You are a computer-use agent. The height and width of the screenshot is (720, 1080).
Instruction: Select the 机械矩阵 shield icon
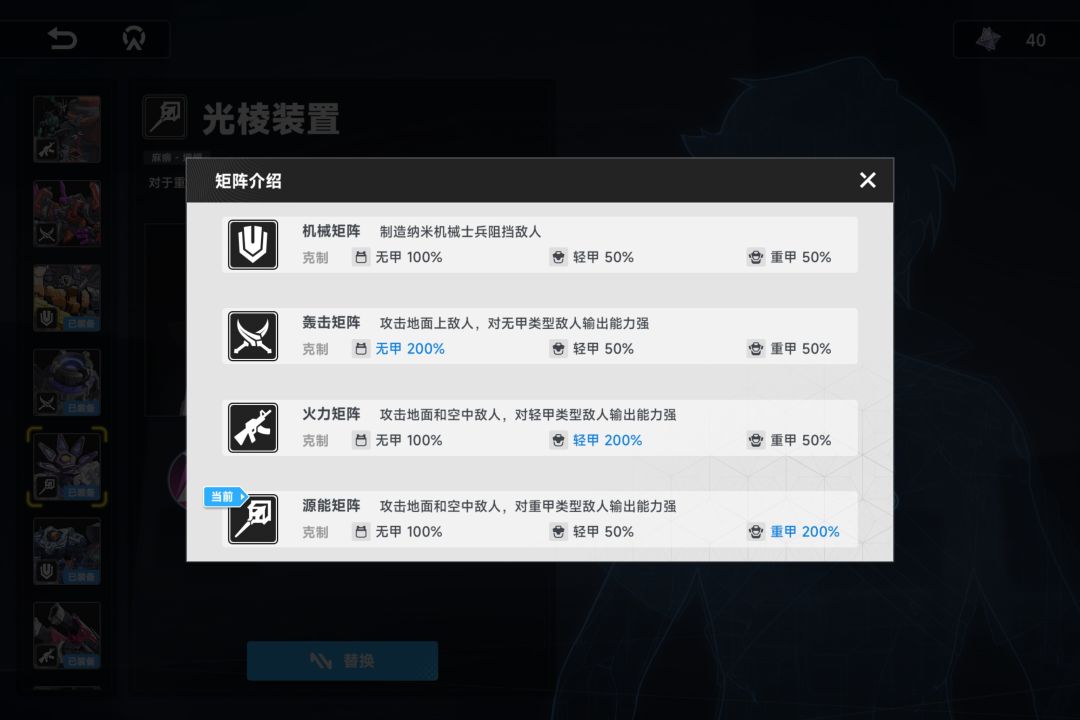(x=253, y=245)
